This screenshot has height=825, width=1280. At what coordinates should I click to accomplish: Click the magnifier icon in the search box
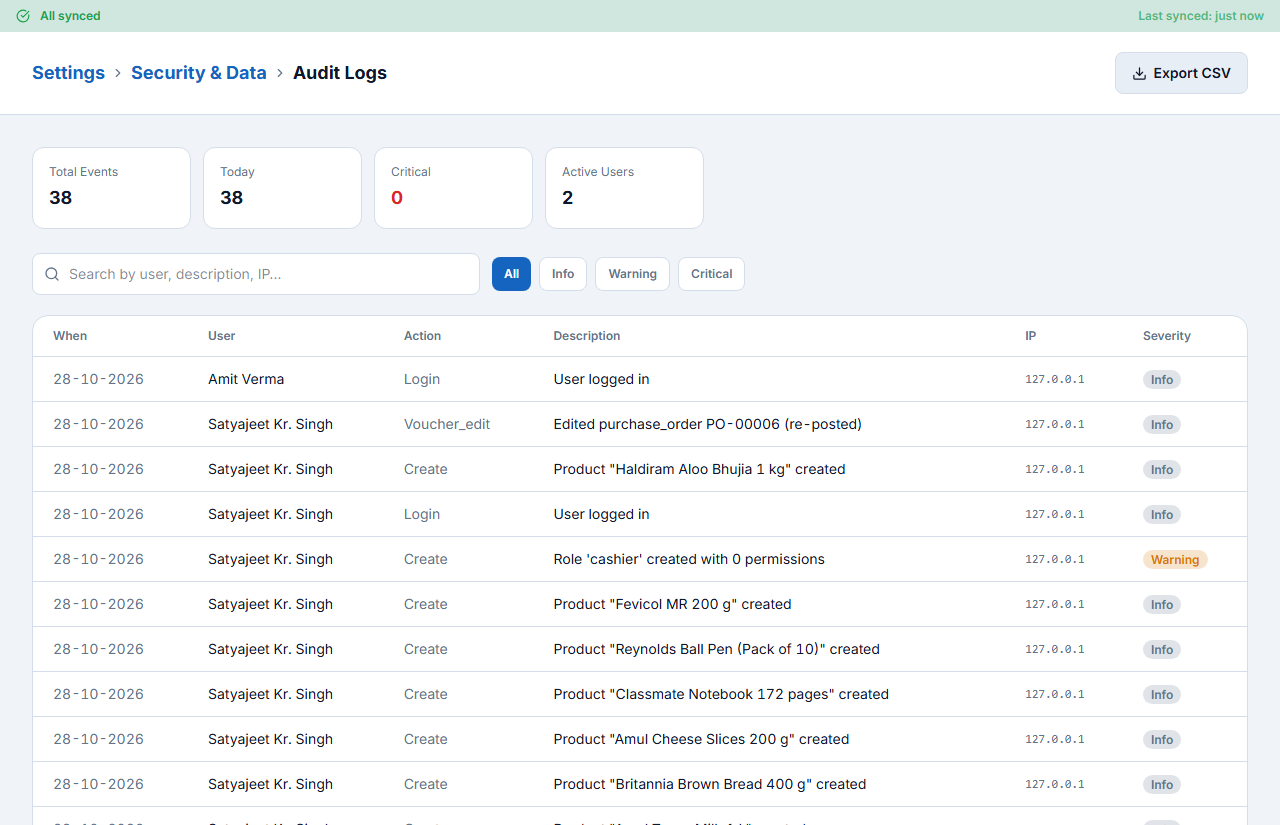tap(53, 274)
